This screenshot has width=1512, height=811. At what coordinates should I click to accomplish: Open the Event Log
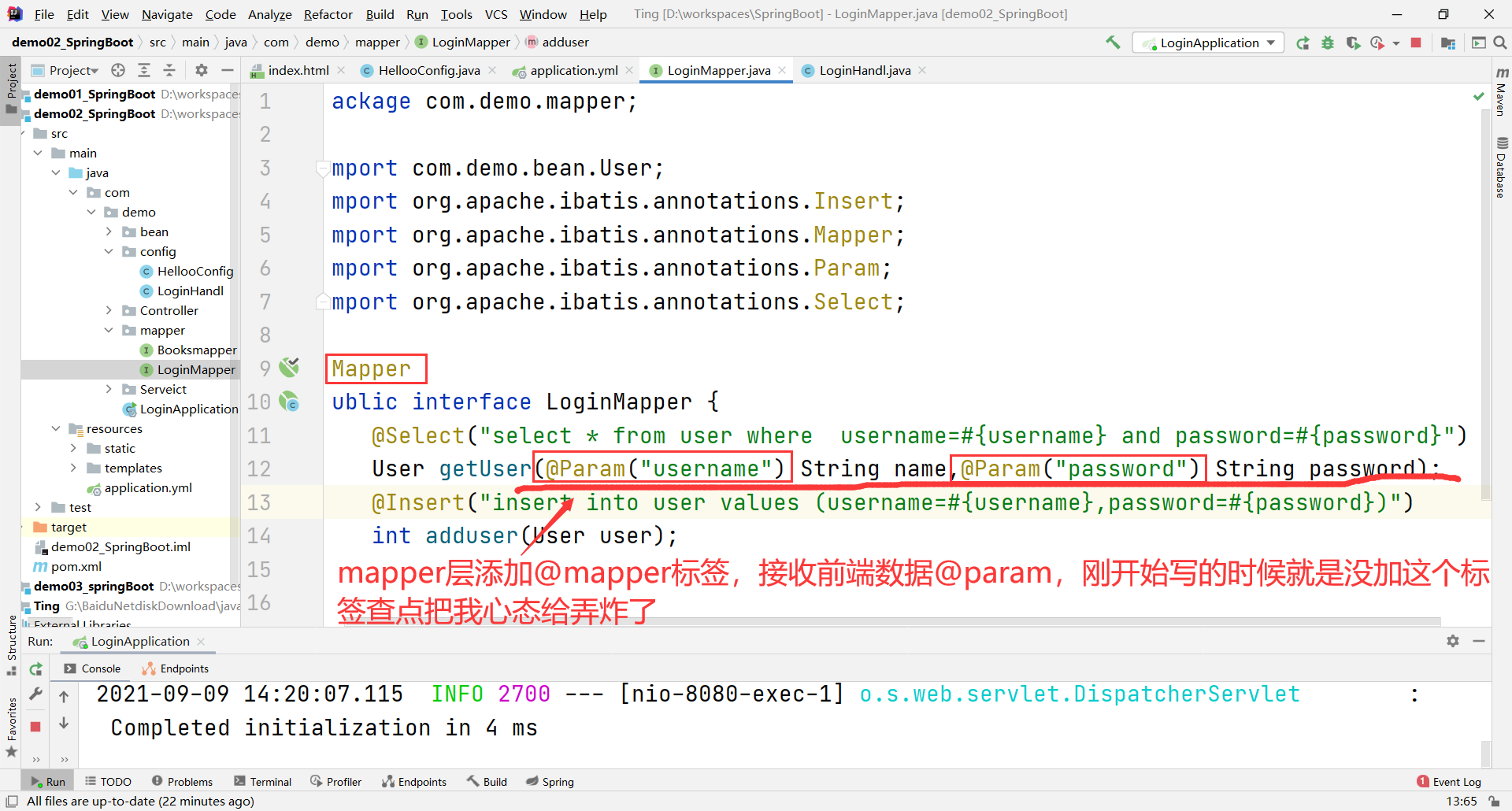click(1455, 780)
